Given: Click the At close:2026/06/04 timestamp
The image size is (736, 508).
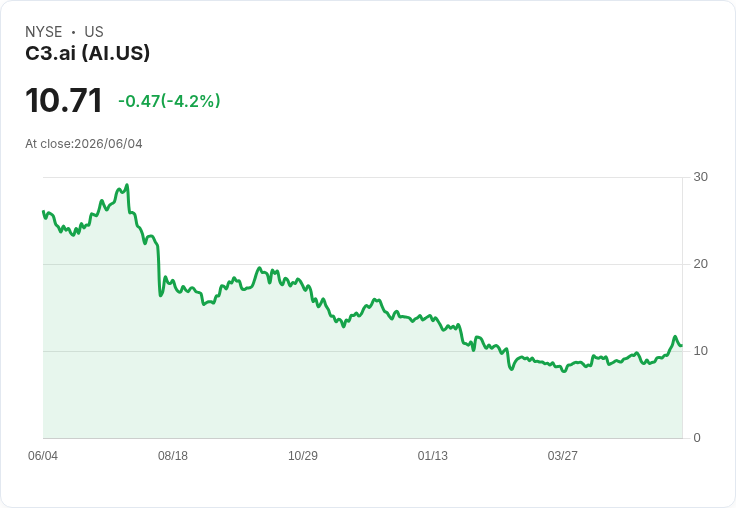Looking at the screenshot, I should 84,144.
